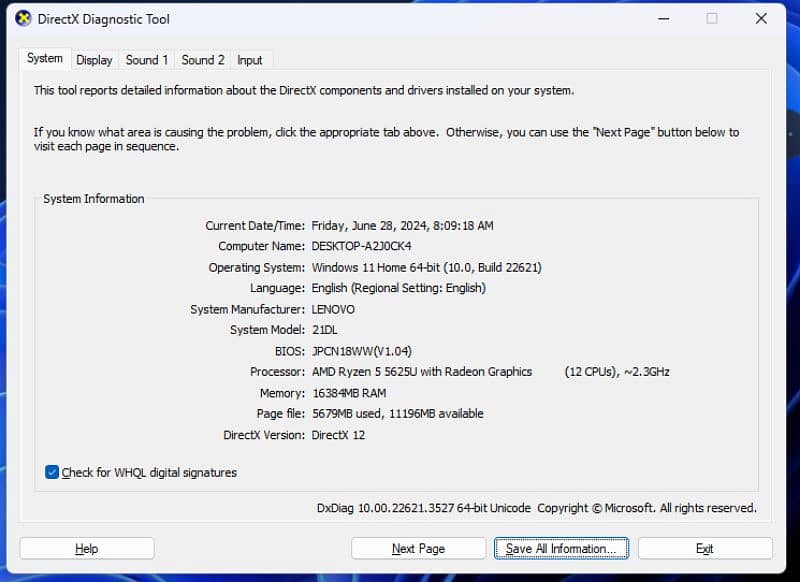
Task: Click Save All Information button
Action: coord(561,548)
